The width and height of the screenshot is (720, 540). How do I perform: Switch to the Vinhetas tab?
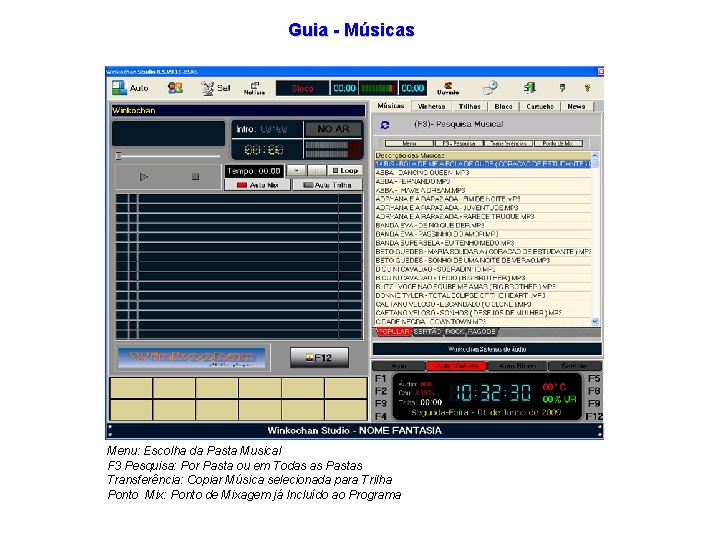(432, 107)
